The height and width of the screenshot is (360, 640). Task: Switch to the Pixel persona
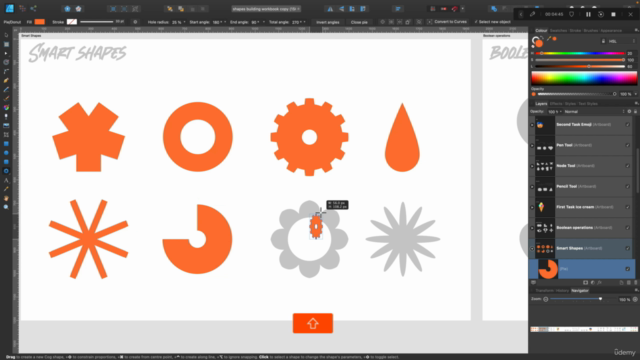(x=22, y=8)
